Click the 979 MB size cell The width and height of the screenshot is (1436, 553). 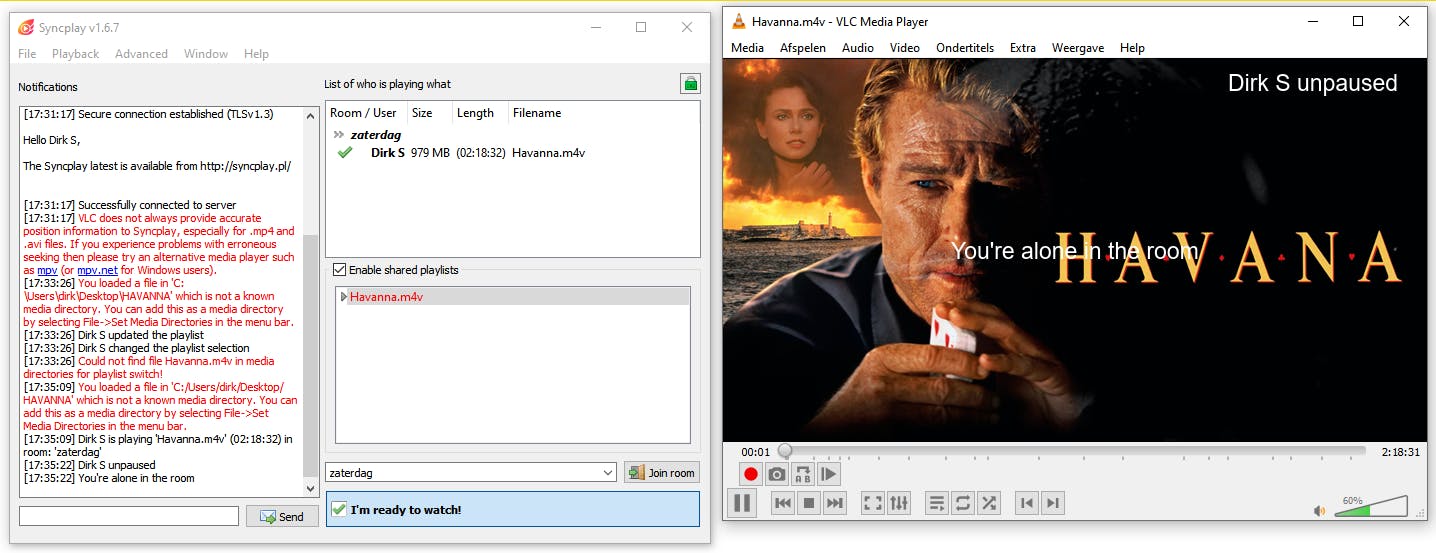click(x=429, y=153)
